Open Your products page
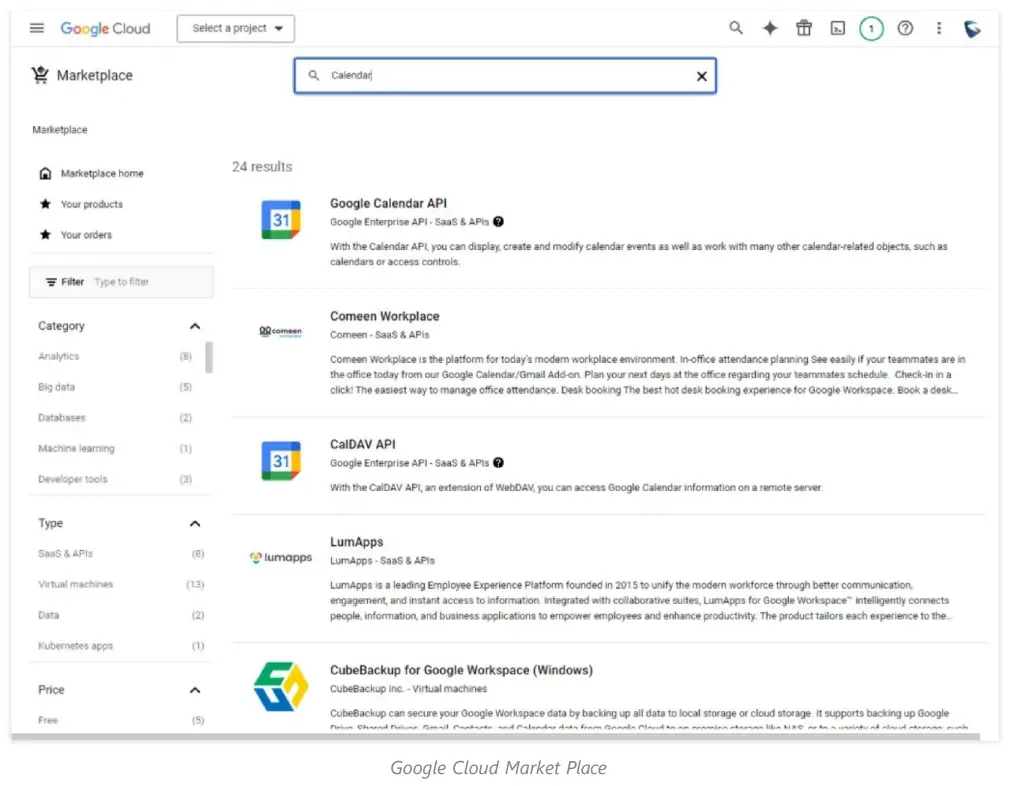 (x=92, y=204)
